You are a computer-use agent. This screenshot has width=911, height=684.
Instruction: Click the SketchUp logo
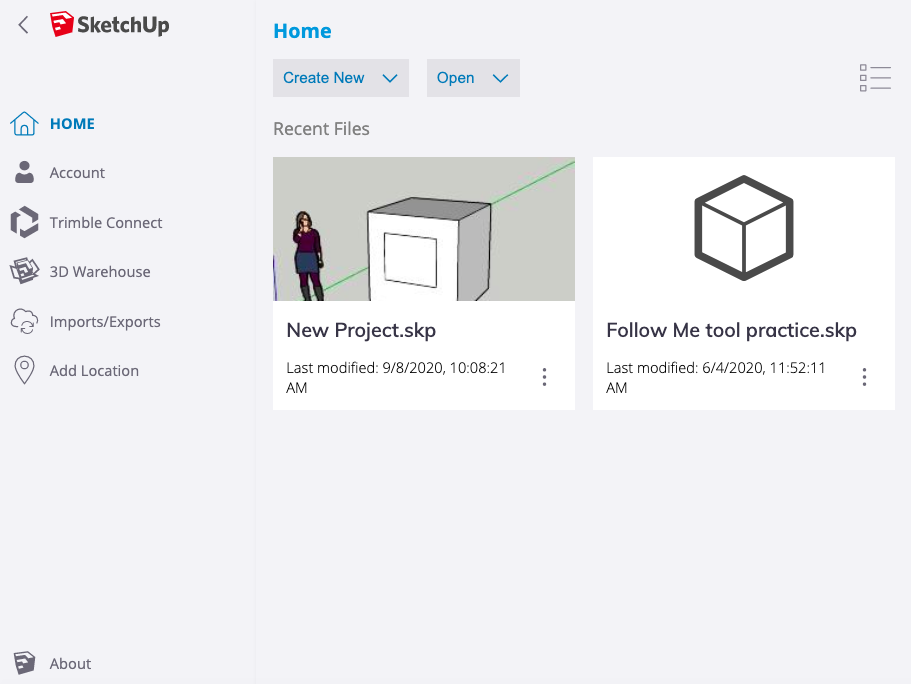coord(109,24)
